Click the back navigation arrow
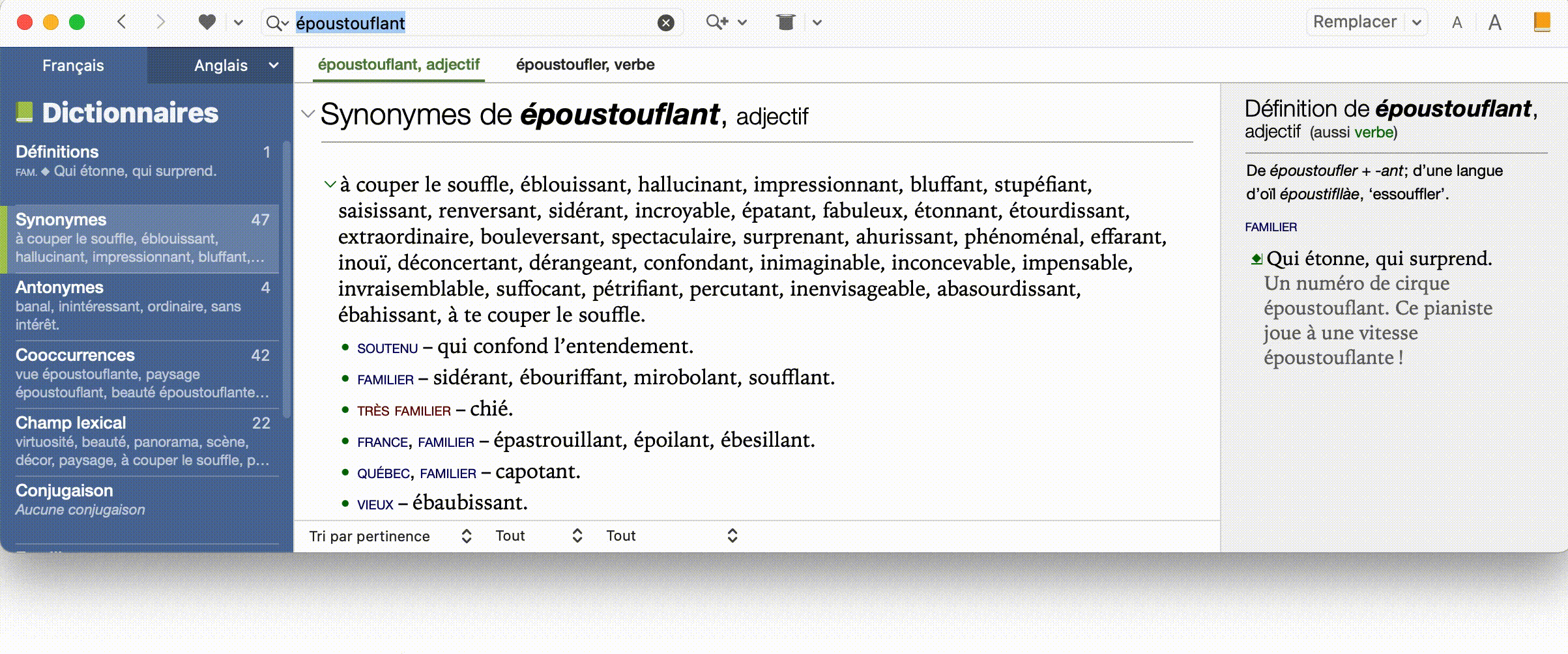The width and height of the screenshot is (1568, 654). pyautogui.click(x=121, y=22)
